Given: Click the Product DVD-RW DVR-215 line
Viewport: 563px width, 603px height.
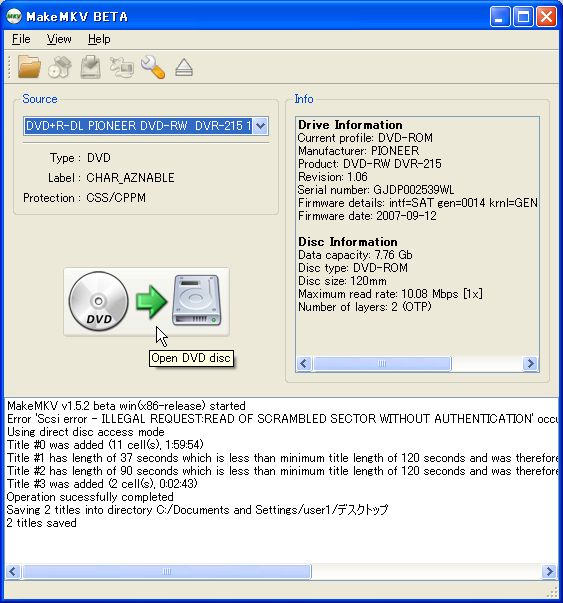Looking at the screenshot, I should tap(370, 164).
